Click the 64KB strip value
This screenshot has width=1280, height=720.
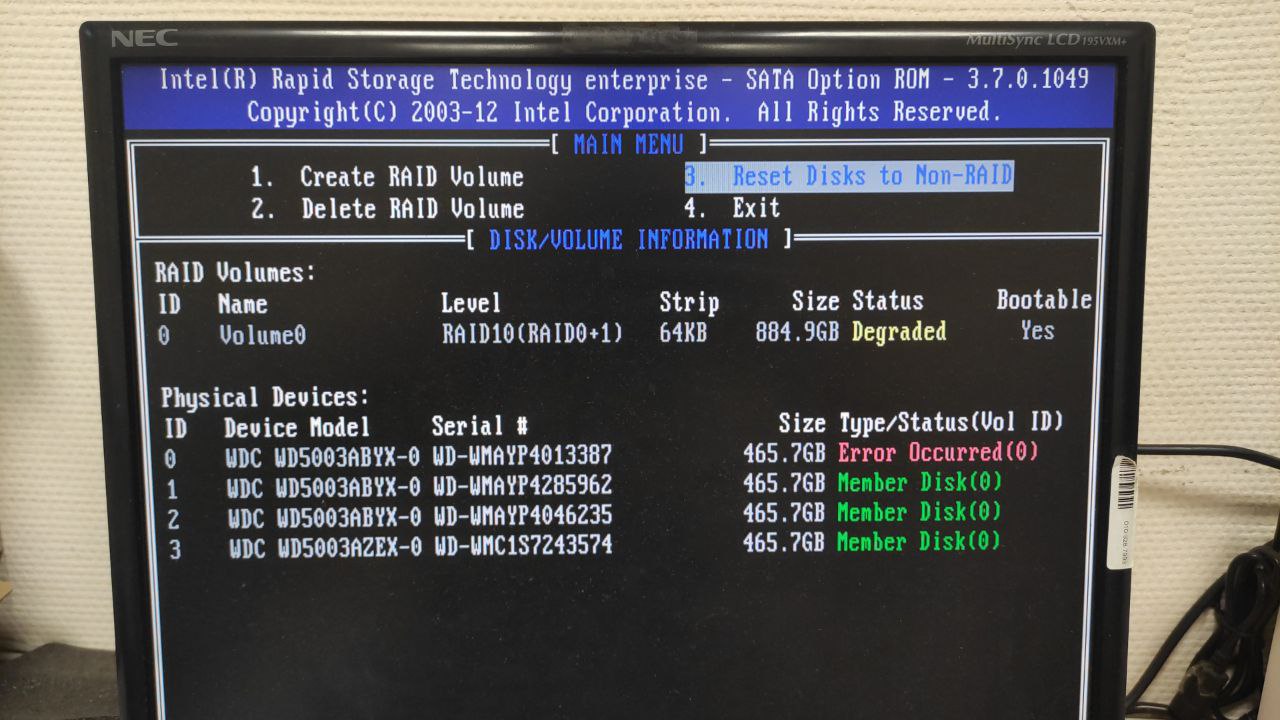coord(683,332)
